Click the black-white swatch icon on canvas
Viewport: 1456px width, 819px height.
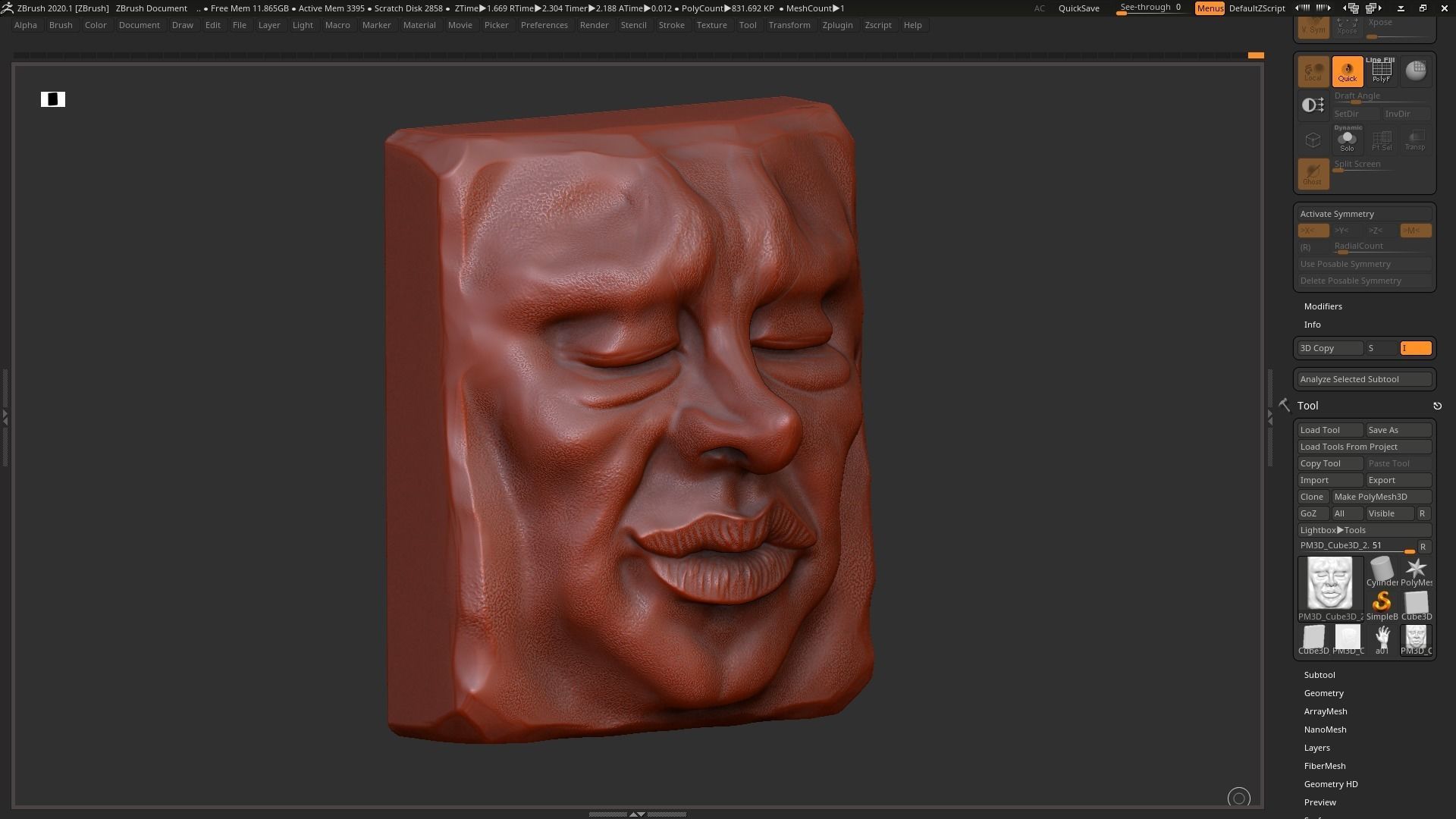[53, 99]
